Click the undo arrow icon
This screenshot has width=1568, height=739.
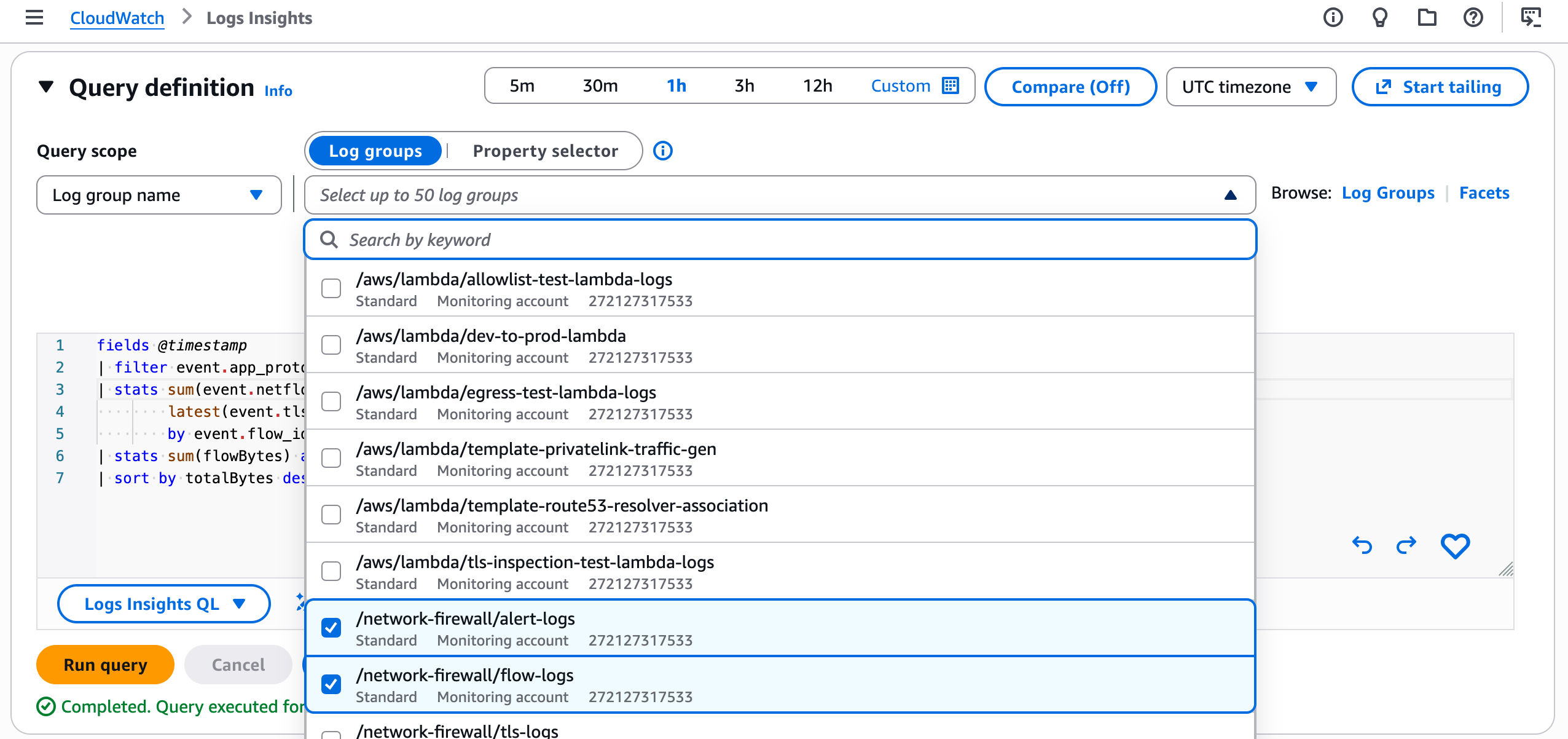[x=1362, y=545]
